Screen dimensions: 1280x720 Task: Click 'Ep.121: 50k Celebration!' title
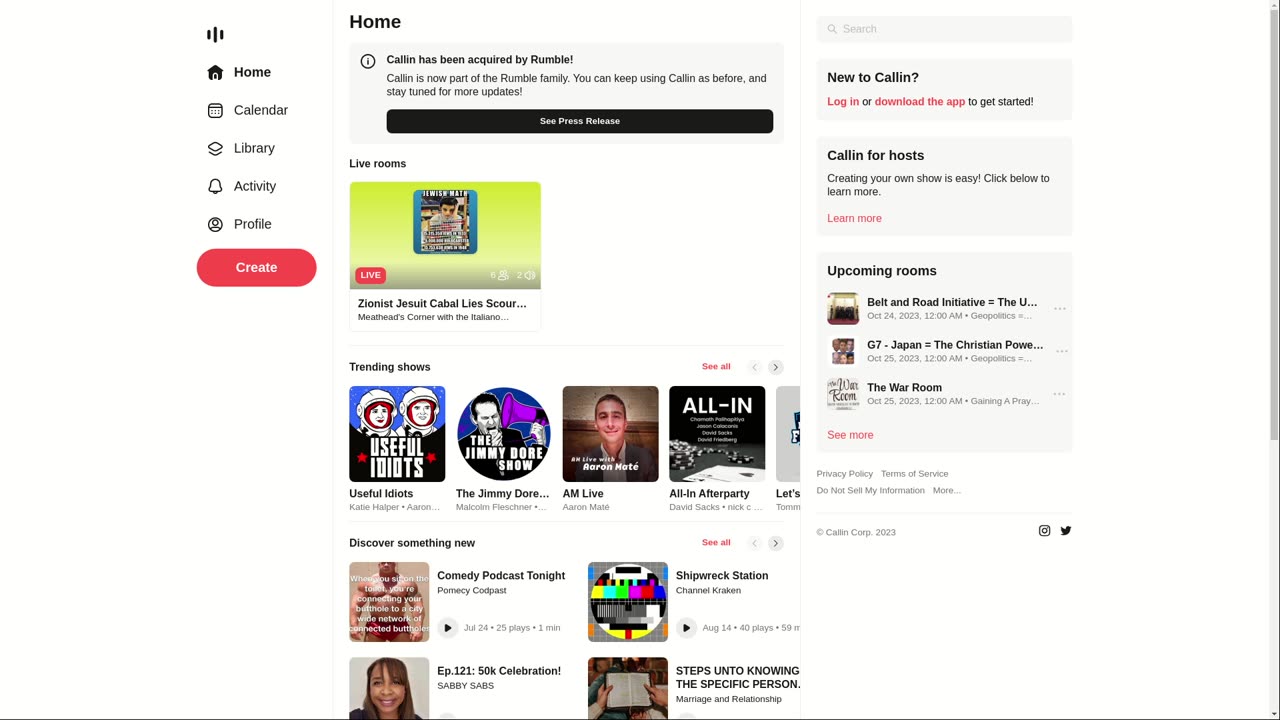499,671
